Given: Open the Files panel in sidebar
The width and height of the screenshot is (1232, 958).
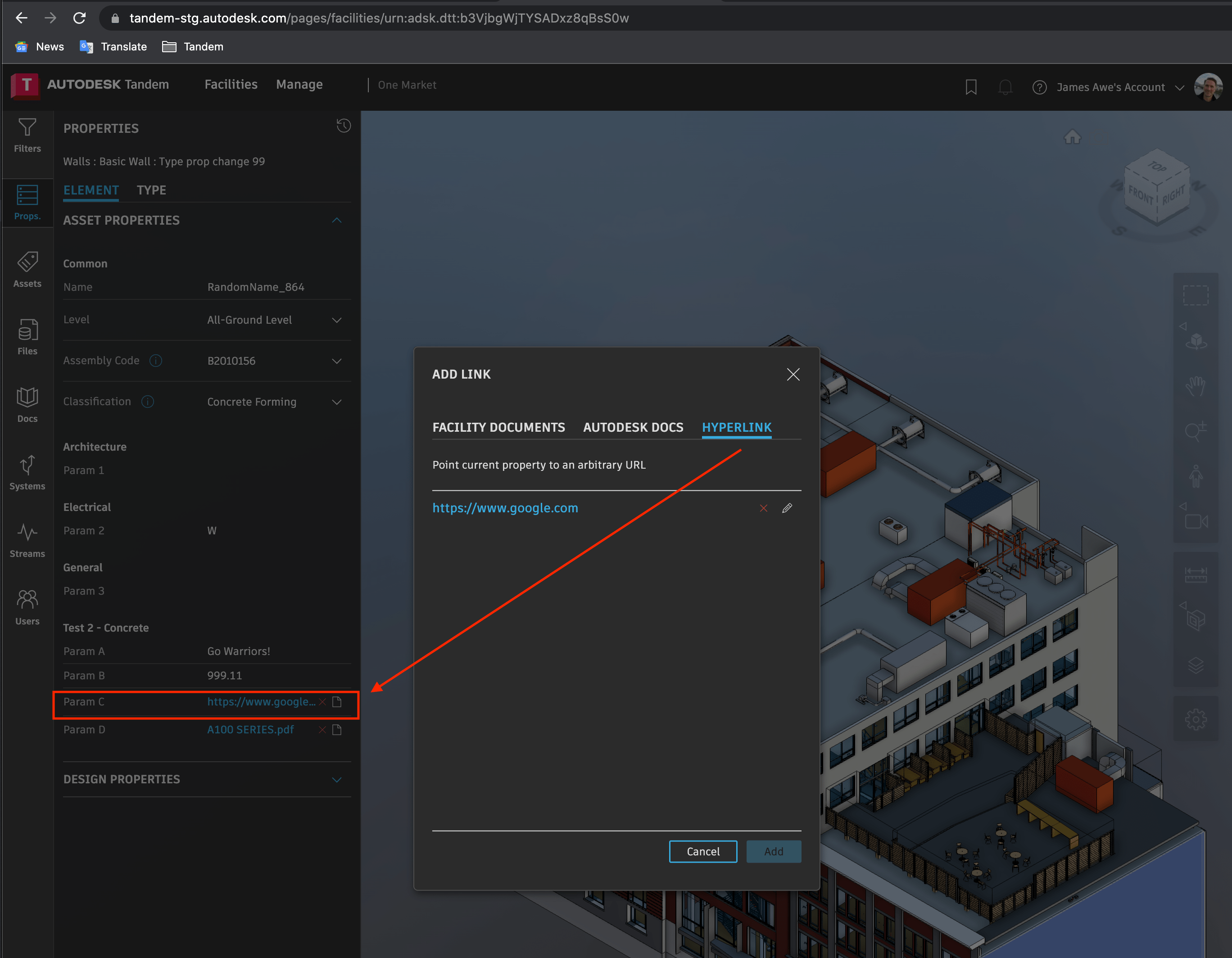Looking at the screenshot, I should (x=27, y=337).
